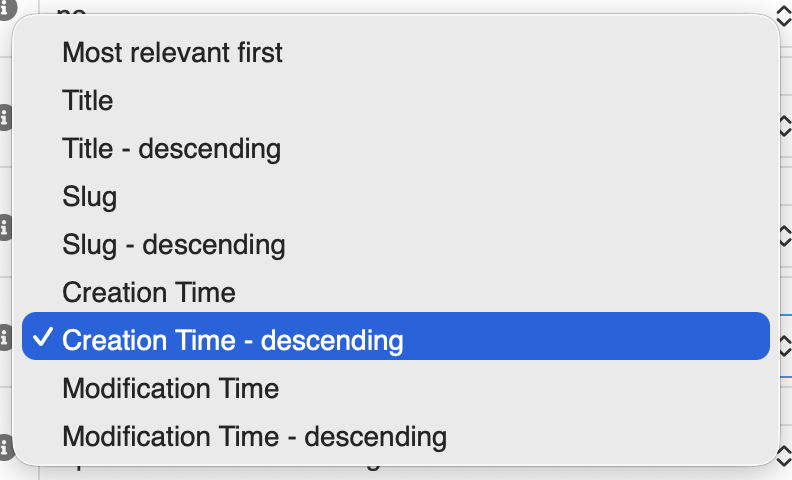This screenshot has width=792, height=480.
Task: Click info icon left of Modification Time - descending
Action: point(5,445)
